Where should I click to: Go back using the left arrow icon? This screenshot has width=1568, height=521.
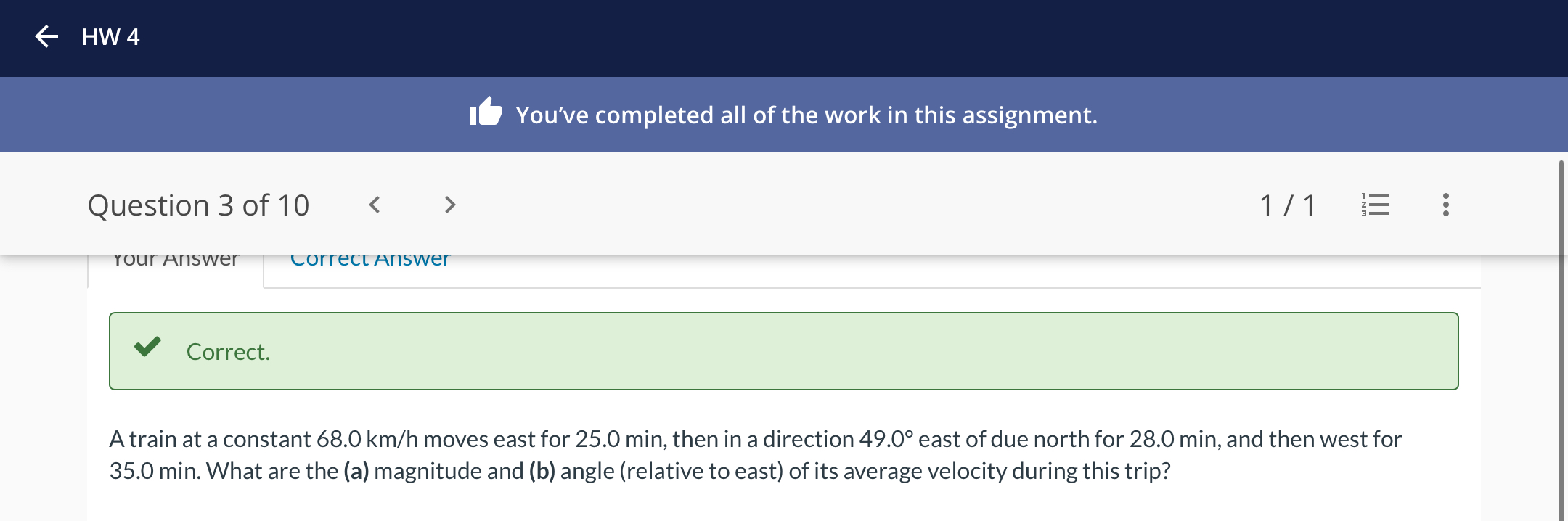click(46, 36)
